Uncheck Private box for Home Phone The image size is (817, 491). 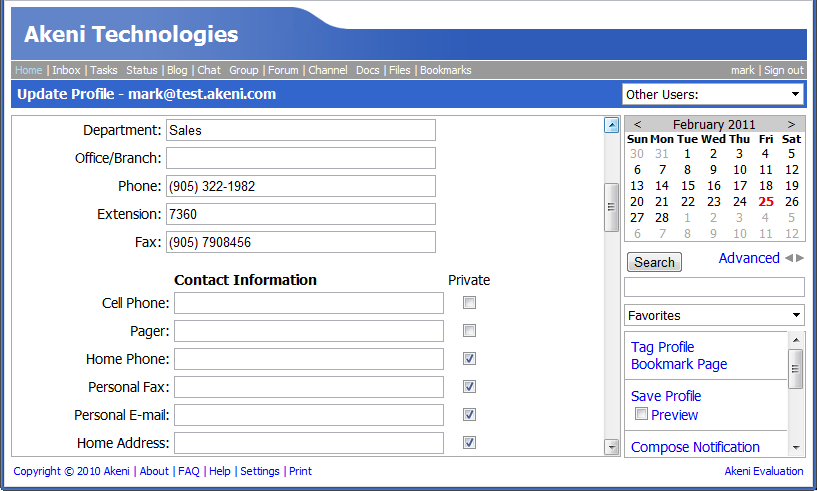[469, 359]
